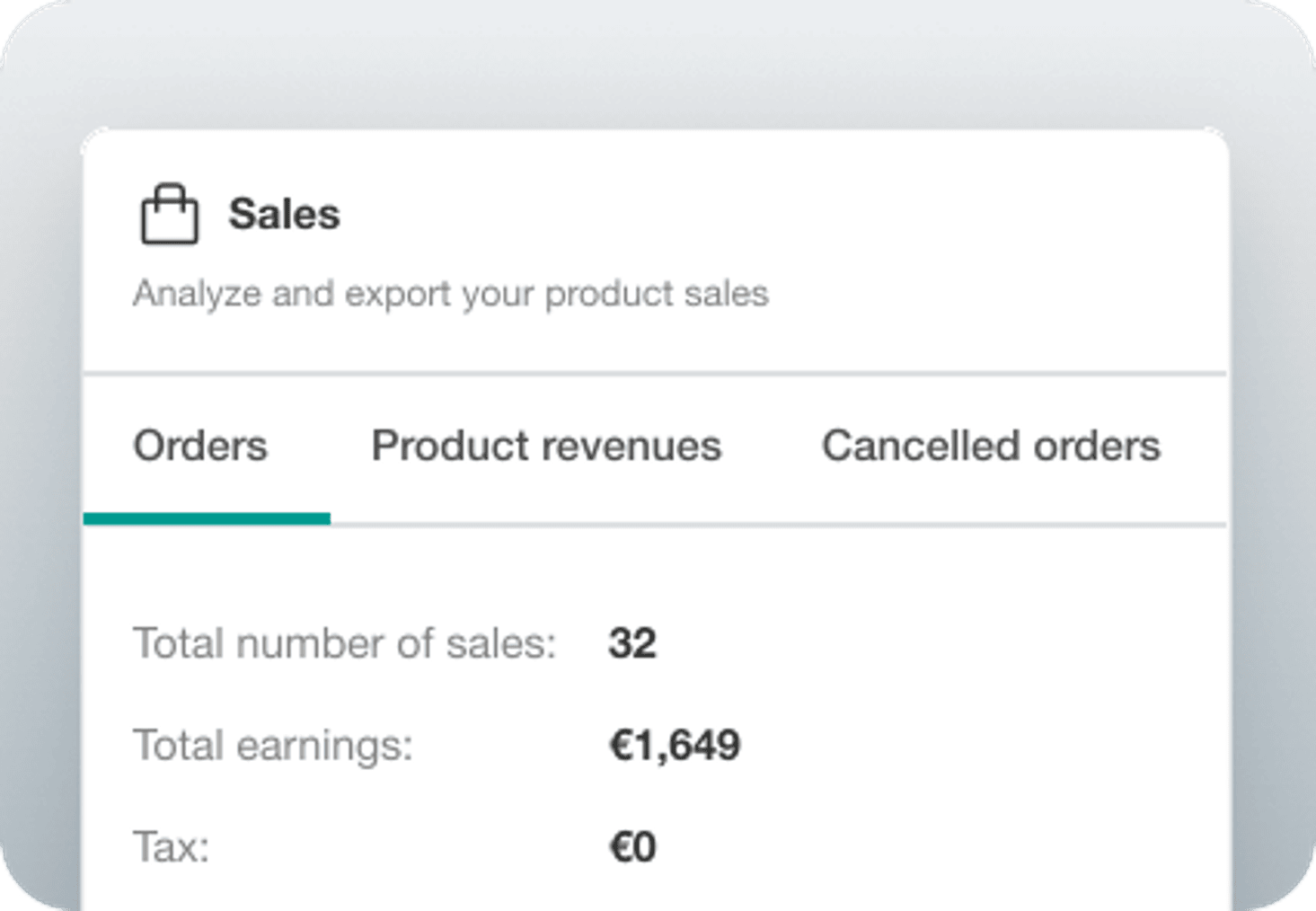This screenshot has height=911, width=1316.
Task: Open the Product revenues tab
Action: tap(546, 446)
